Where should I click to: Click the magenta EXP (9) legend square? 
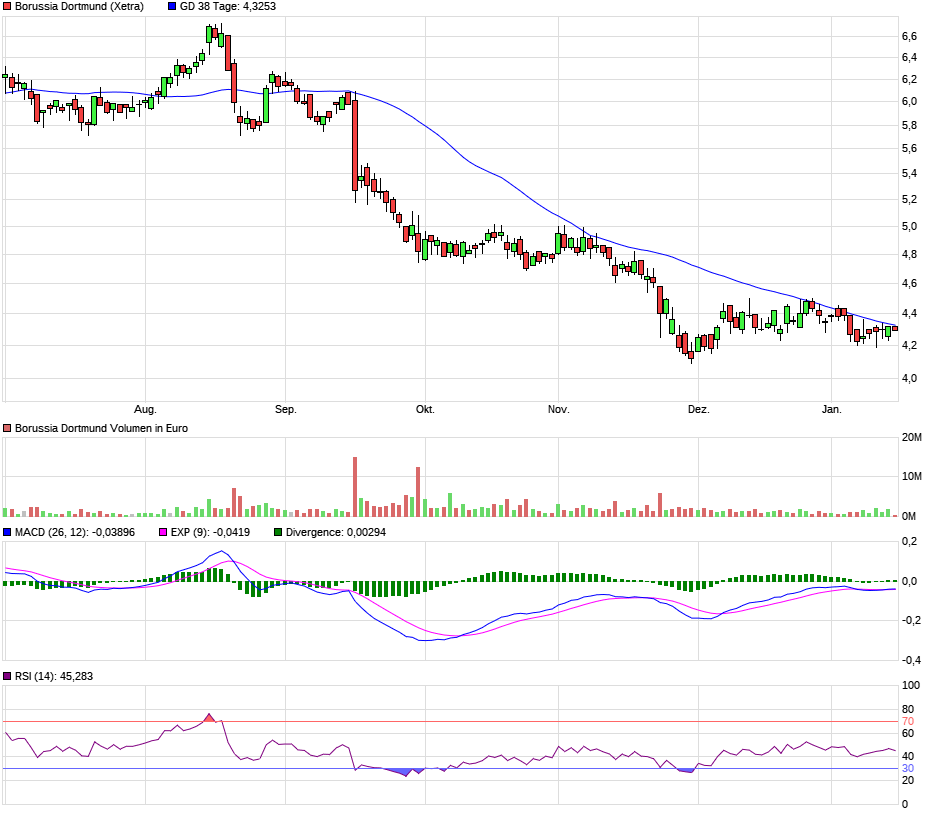tap(165, 533)
